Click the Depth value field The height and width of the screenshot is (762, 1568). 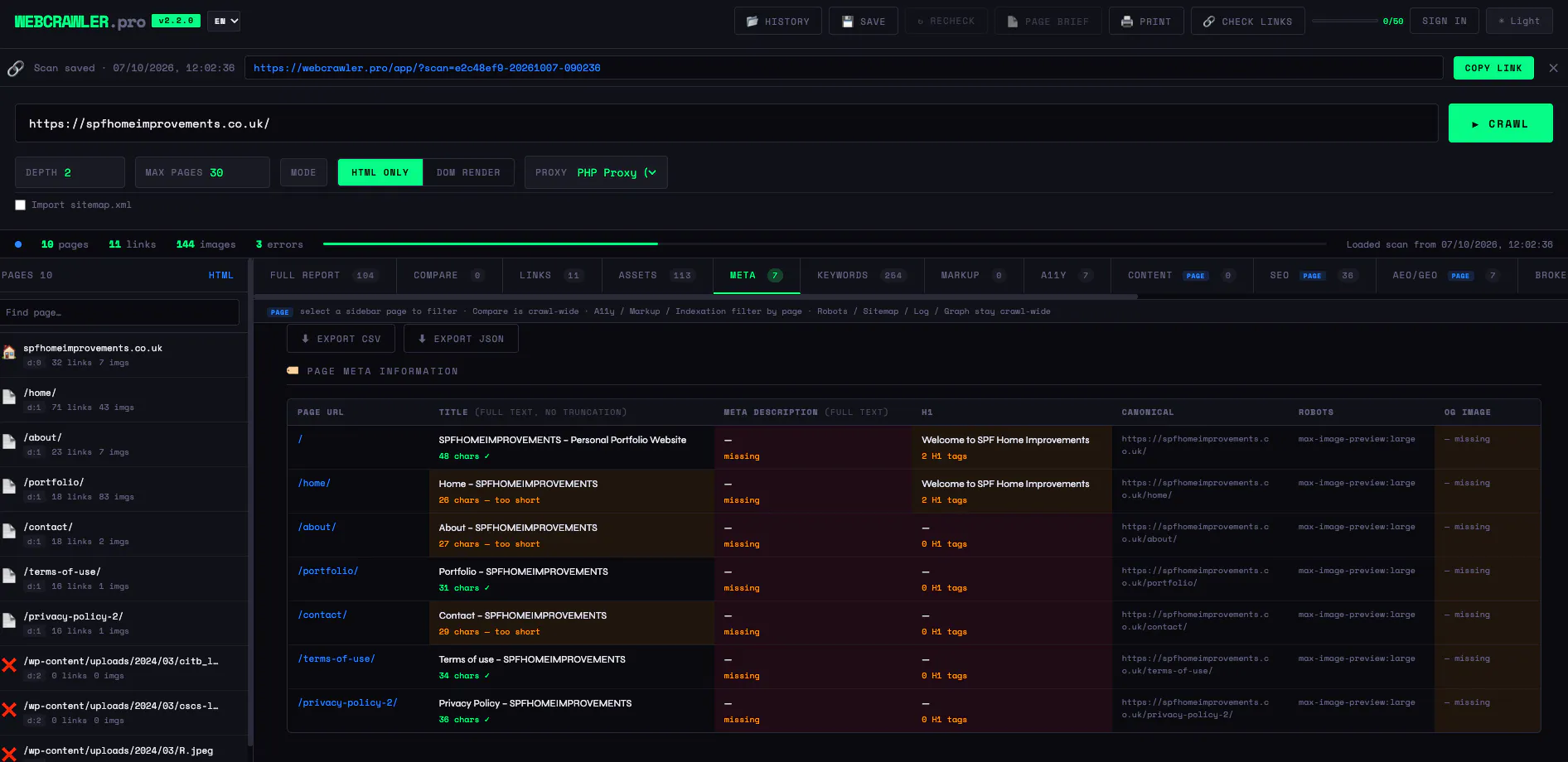[x=70, y=172]
